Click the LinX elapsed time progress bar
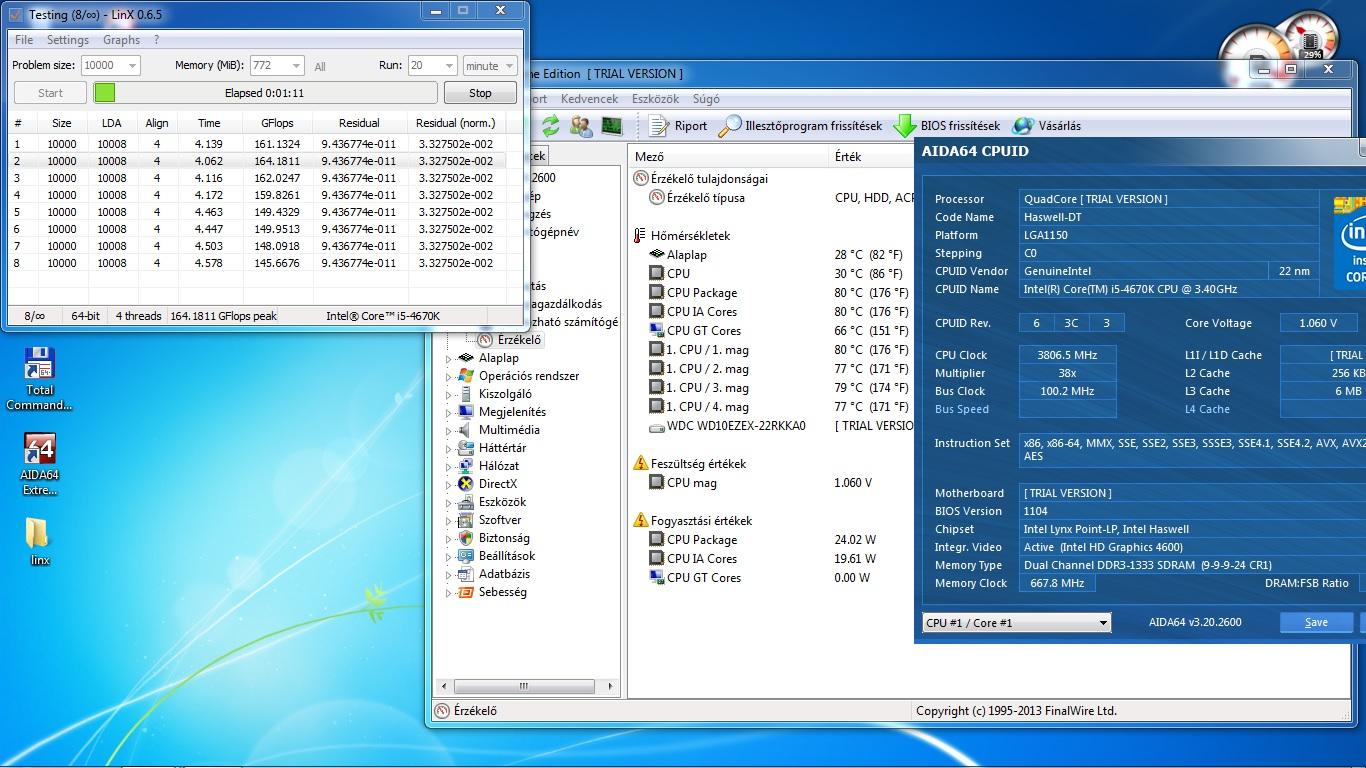The height and width of the screenshot is (768, 1366). [x=265, y=93]
